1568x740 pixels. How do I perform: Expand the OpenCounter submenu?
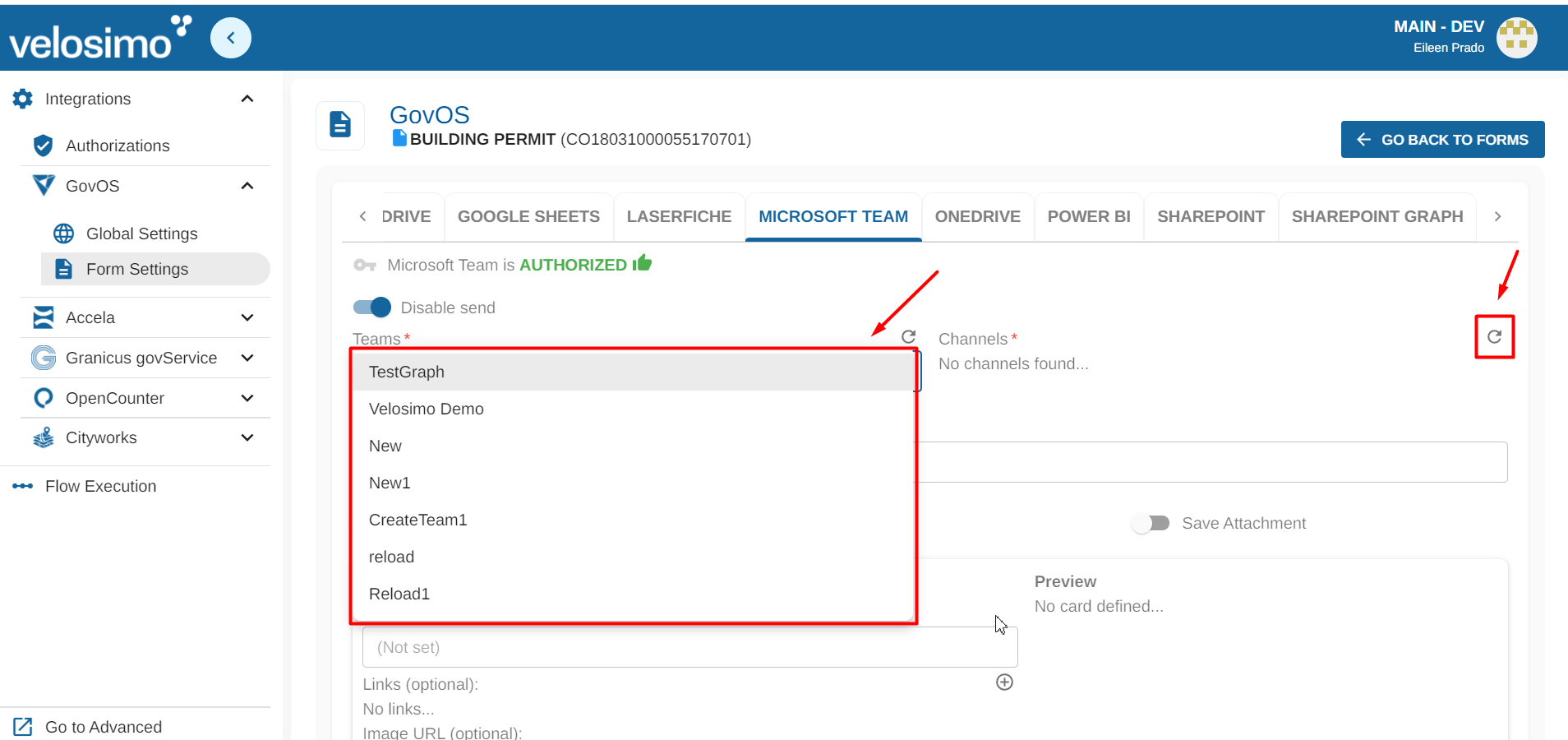(x=247, y=398)
